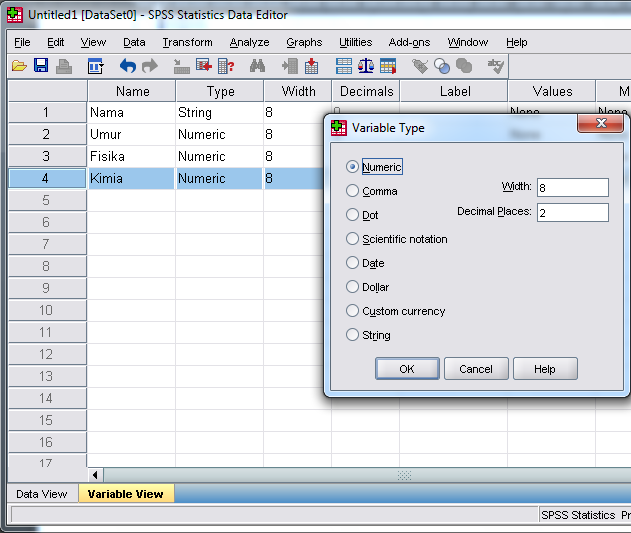Select the Dot radio button
Viewport: 631px width, 533px height.
352,215
